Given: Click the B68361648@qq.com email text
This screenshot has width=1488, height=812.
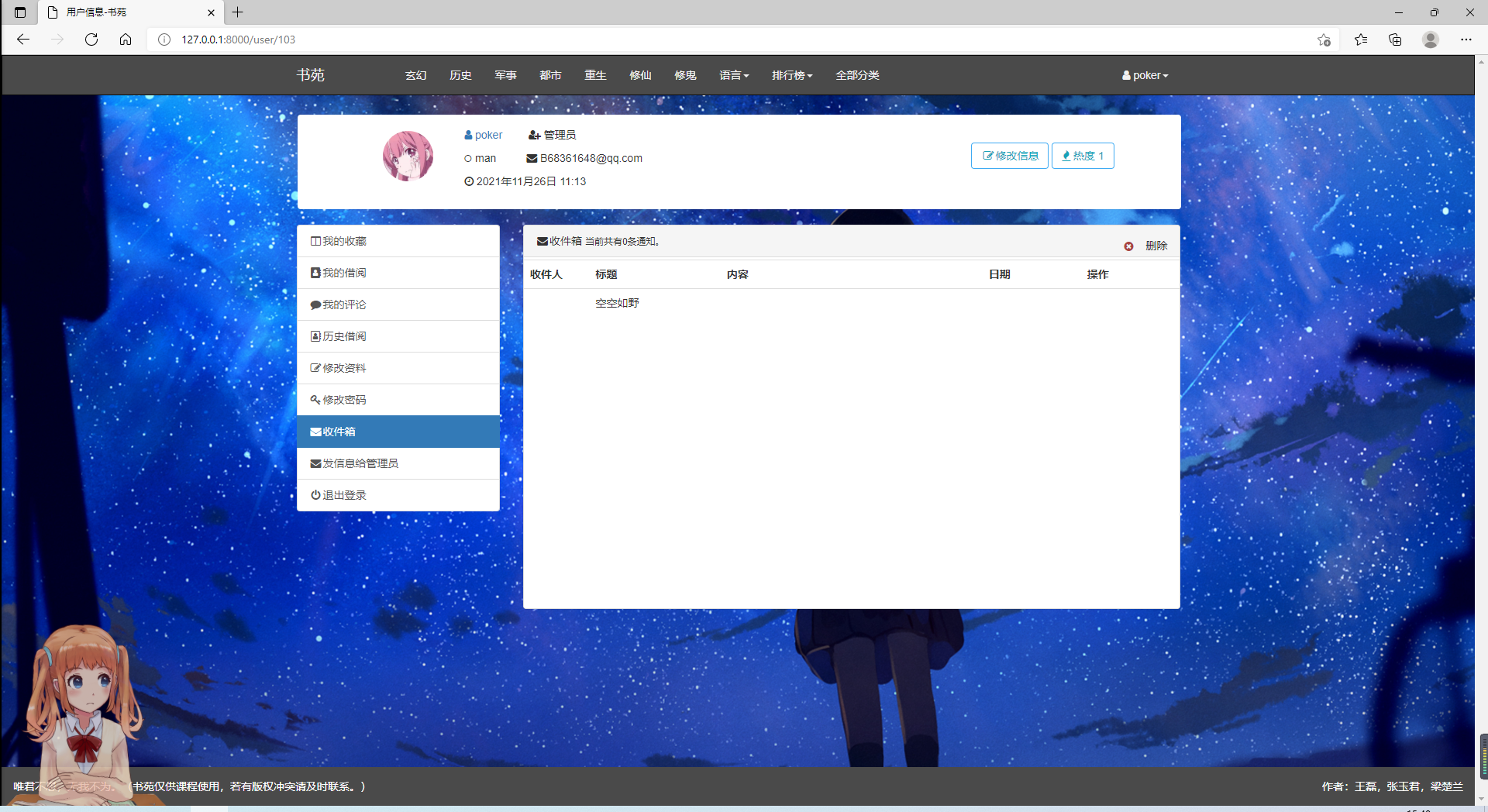Looking at the screenshot, I should point(591,158).
